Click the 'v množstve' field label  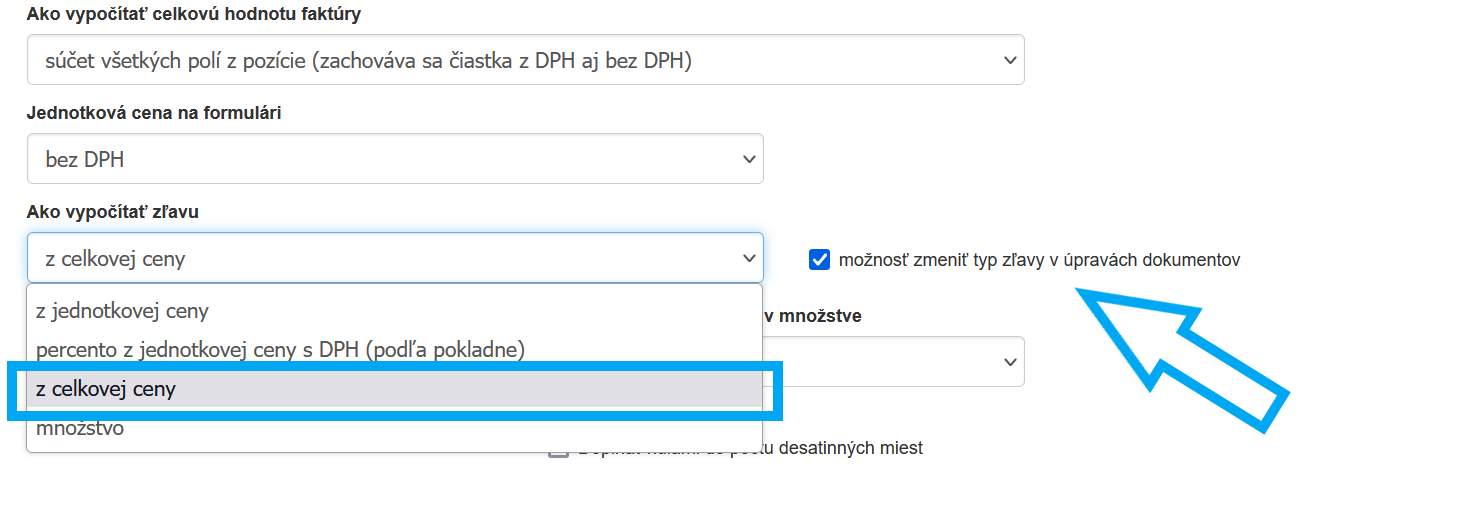pos(812,316)
